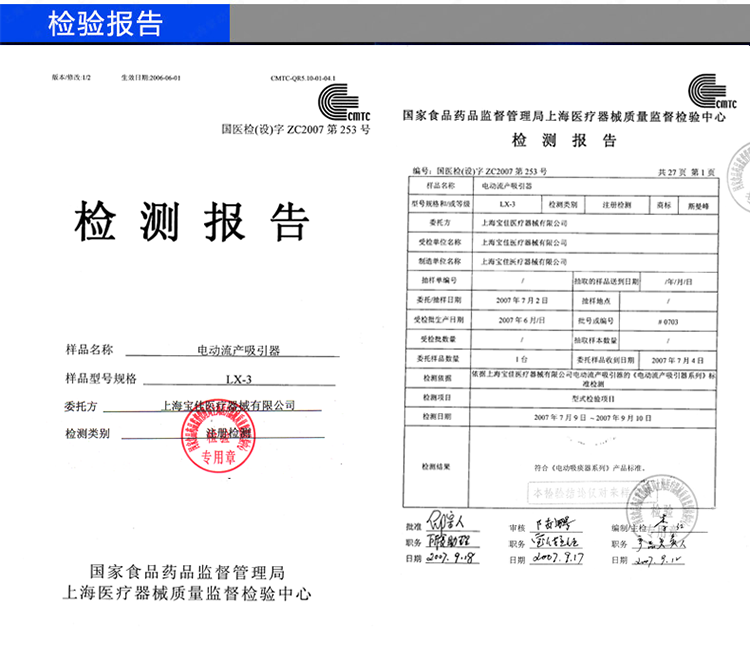Click the 委托/抽样日期 table cell

[x=439, y=300]
